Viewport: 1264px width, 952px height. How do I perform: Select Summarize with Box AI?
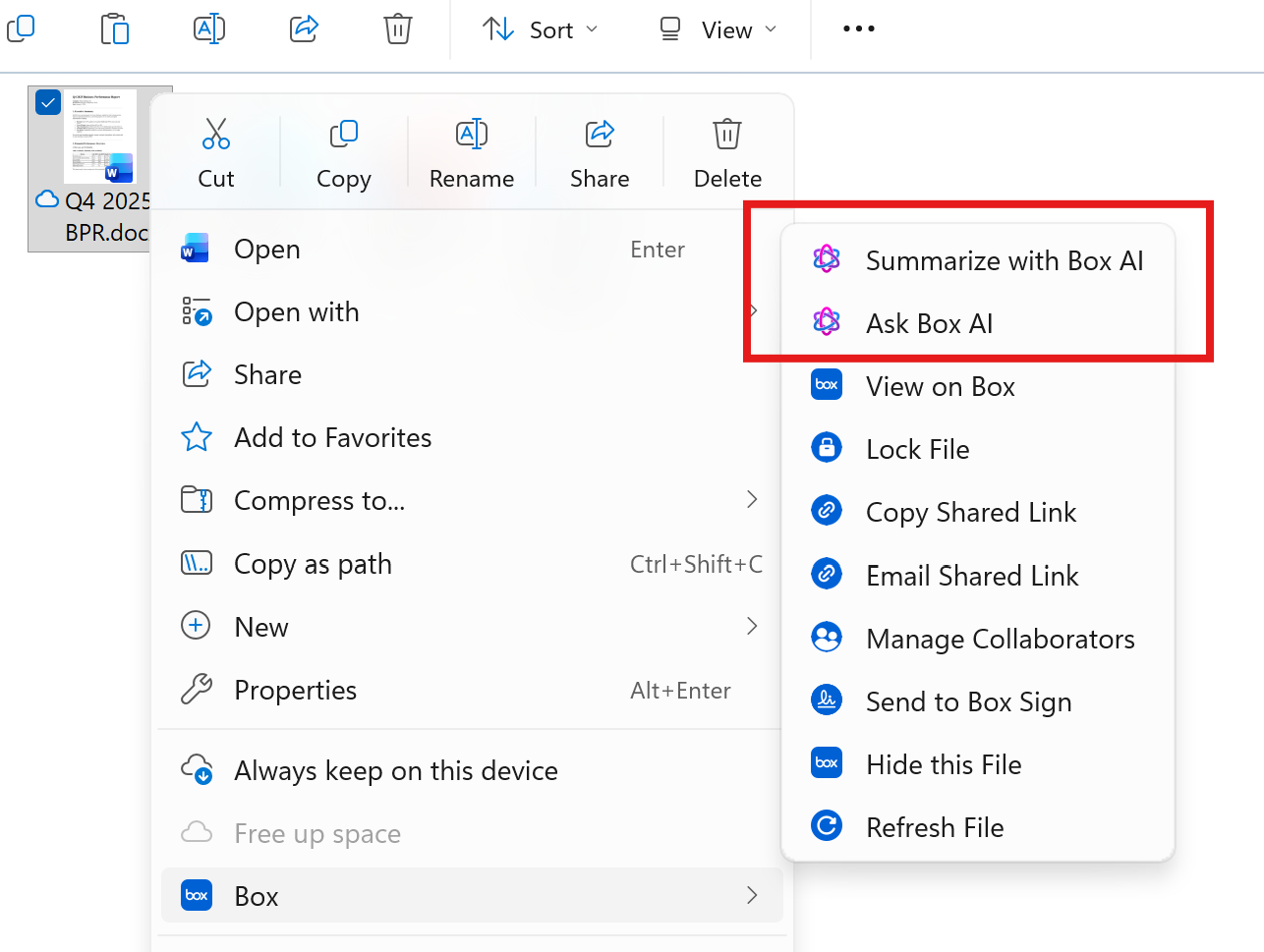1003,260
